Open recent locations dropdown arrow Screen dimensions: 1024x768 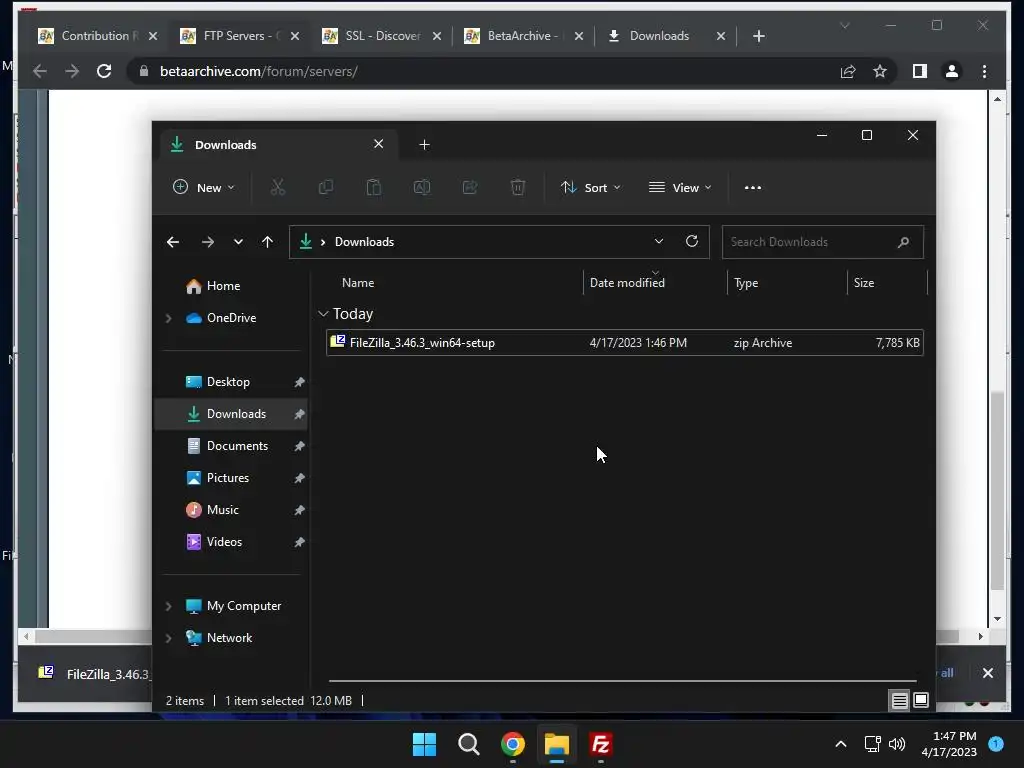(x=238, y=242)
